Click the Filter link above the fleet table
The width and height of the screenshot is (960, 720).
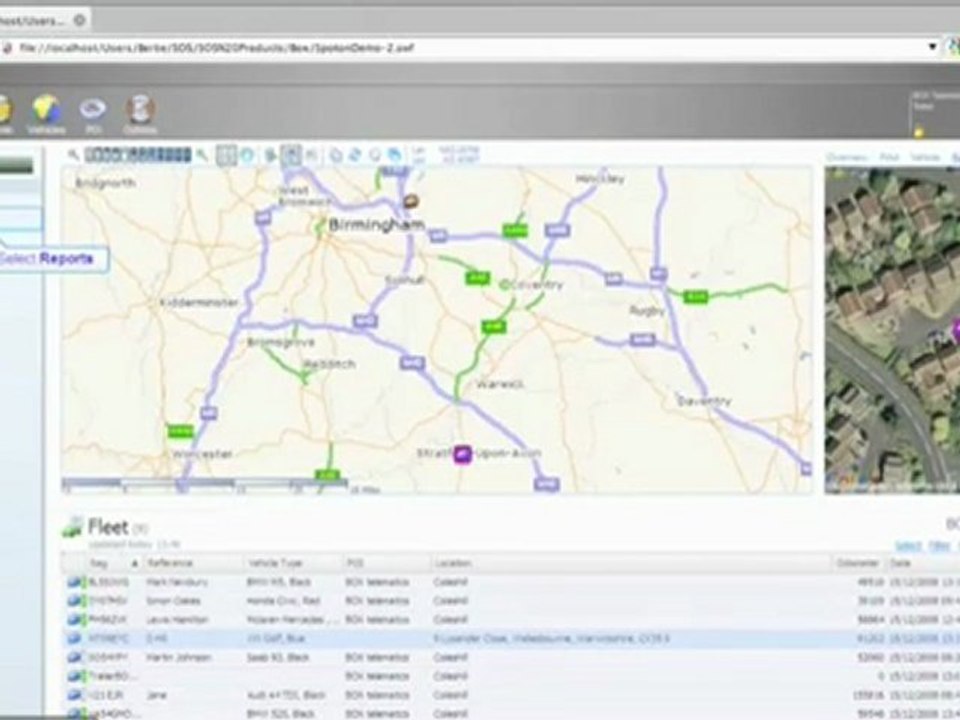(x=939, y=545)
